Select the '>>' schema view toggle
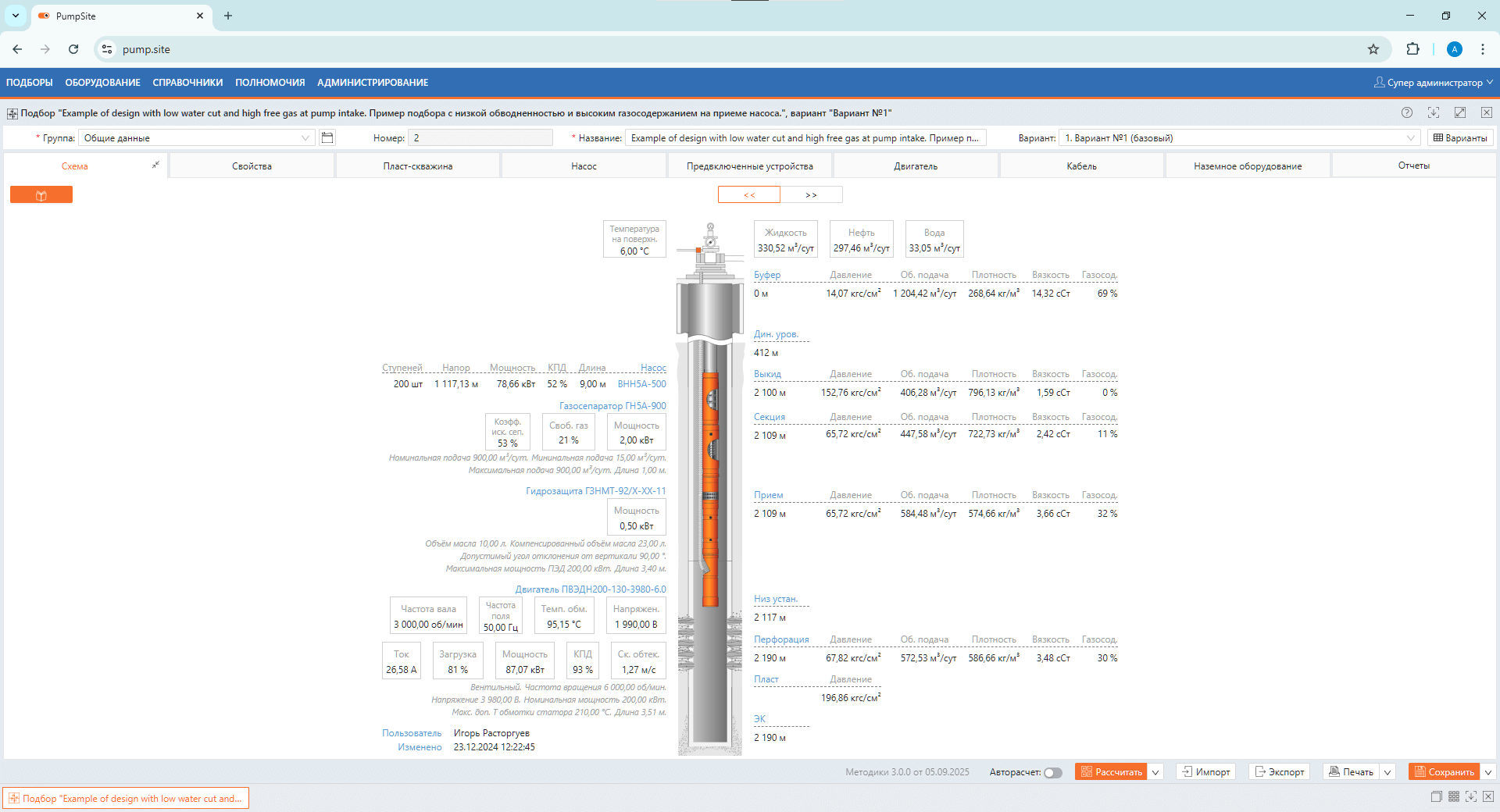 click(x=811, y=195)
